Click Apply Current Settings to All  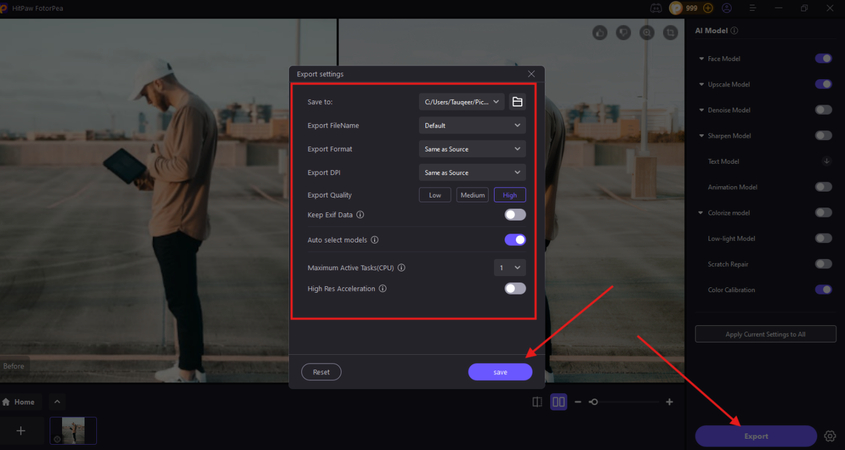[765, 334]
